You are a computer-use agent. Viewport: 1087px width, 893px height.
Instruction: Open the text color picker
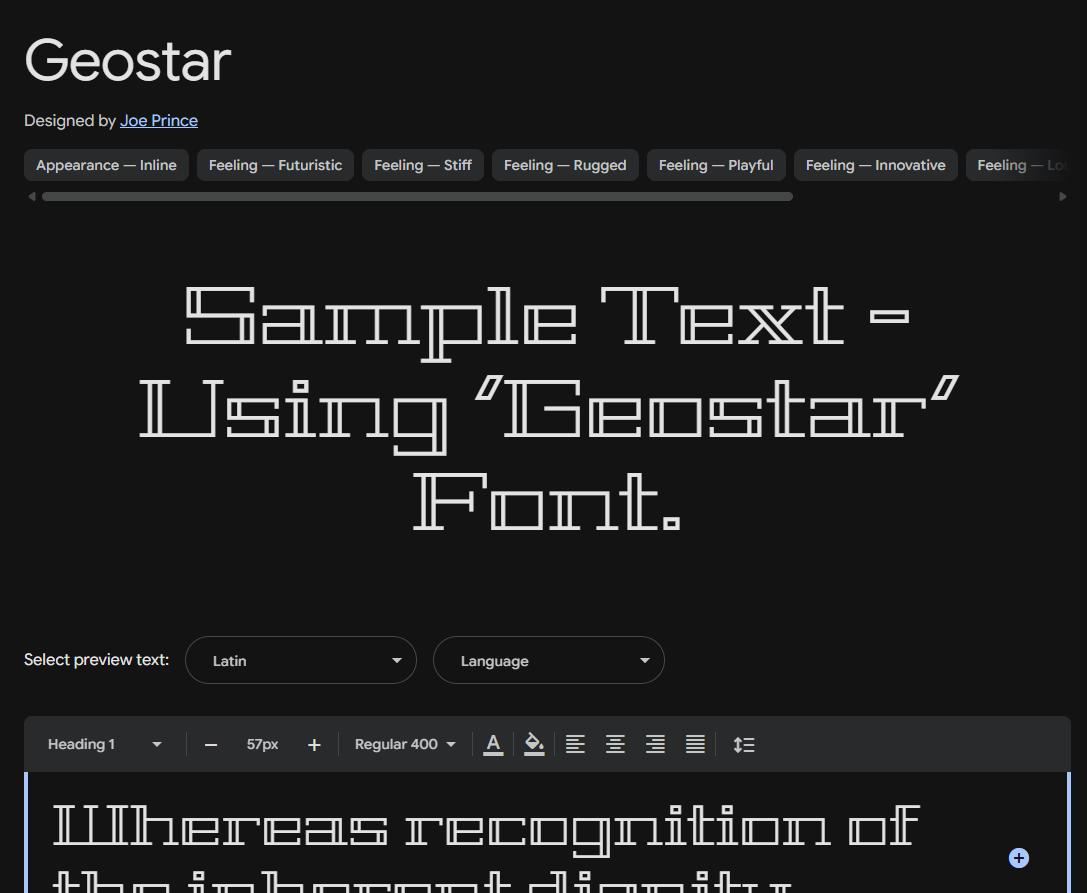493,745
